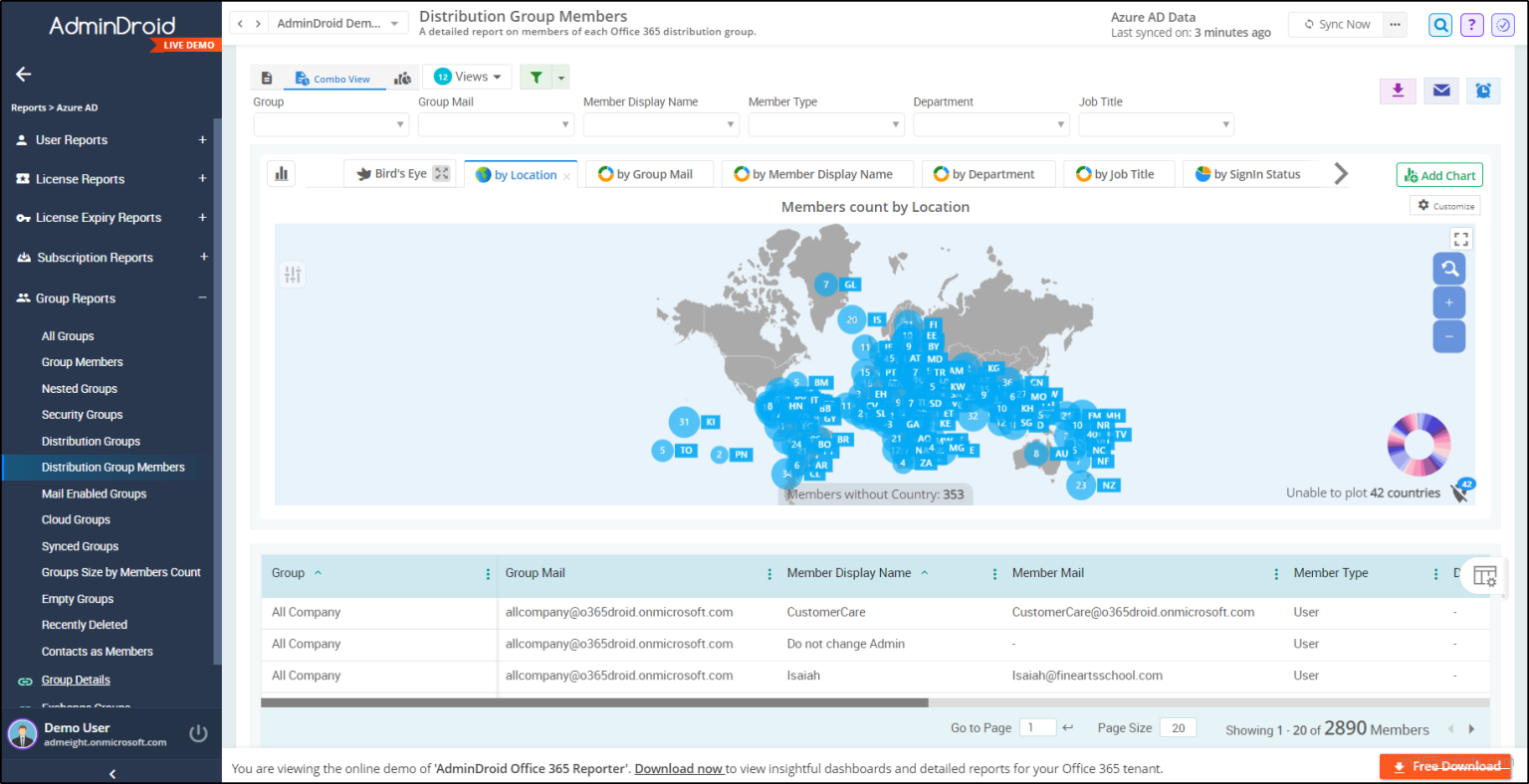This screenshot has width=1529, height=784.
Task: Open the table column settings icon
Action: [x=1484, y=576]
